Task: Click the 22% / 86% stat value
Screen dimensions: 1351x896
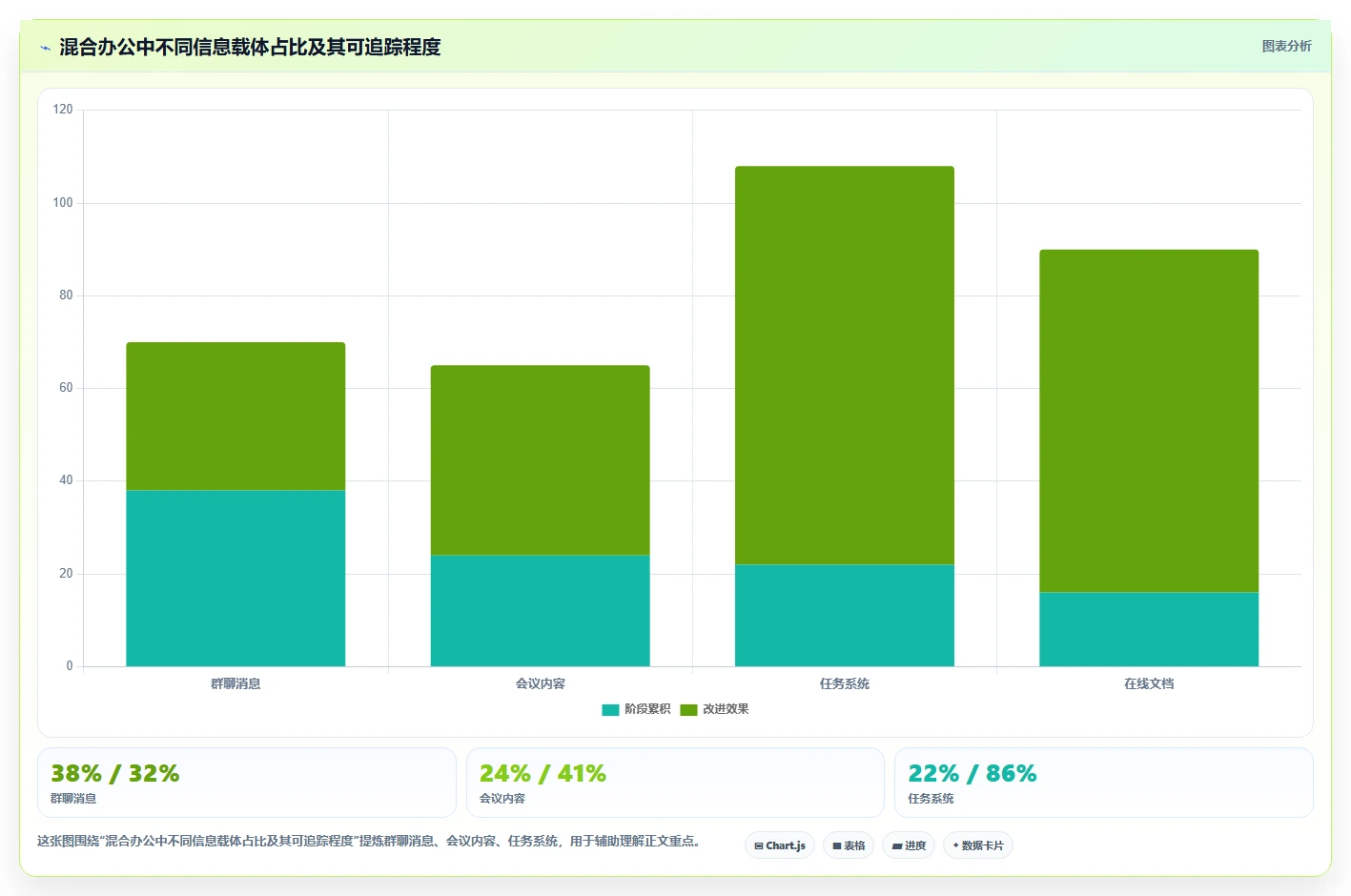Action: coord(972,773)
